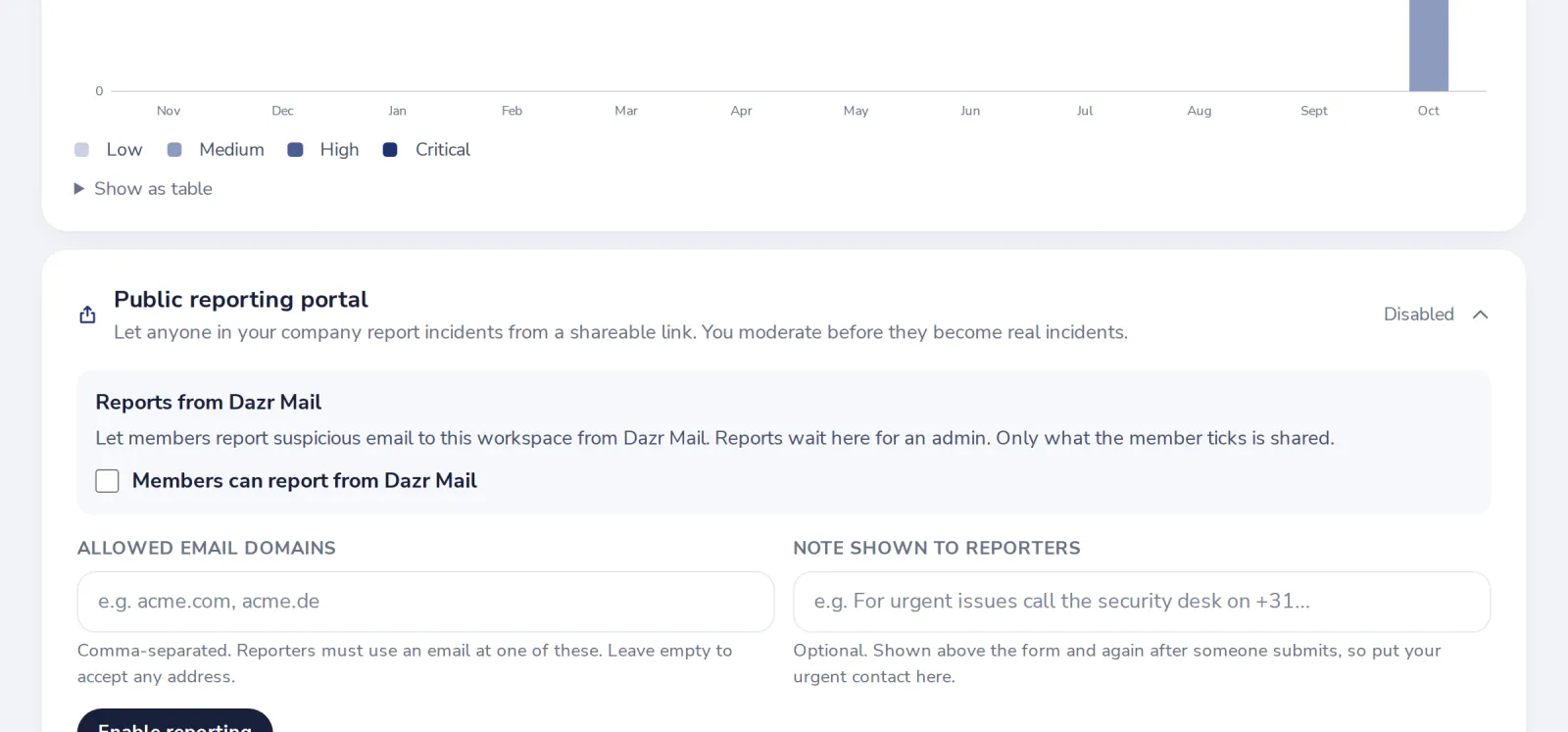Image resolution: width=1568 pixels, height=732 pixels.
Task: Click the Oct axis label
Action: coord(1428,111)
